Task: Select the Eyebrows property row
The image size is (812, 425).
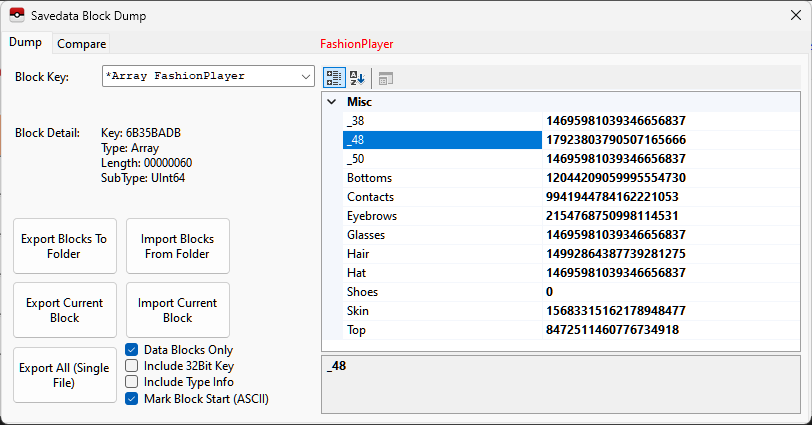Action: 571,216
